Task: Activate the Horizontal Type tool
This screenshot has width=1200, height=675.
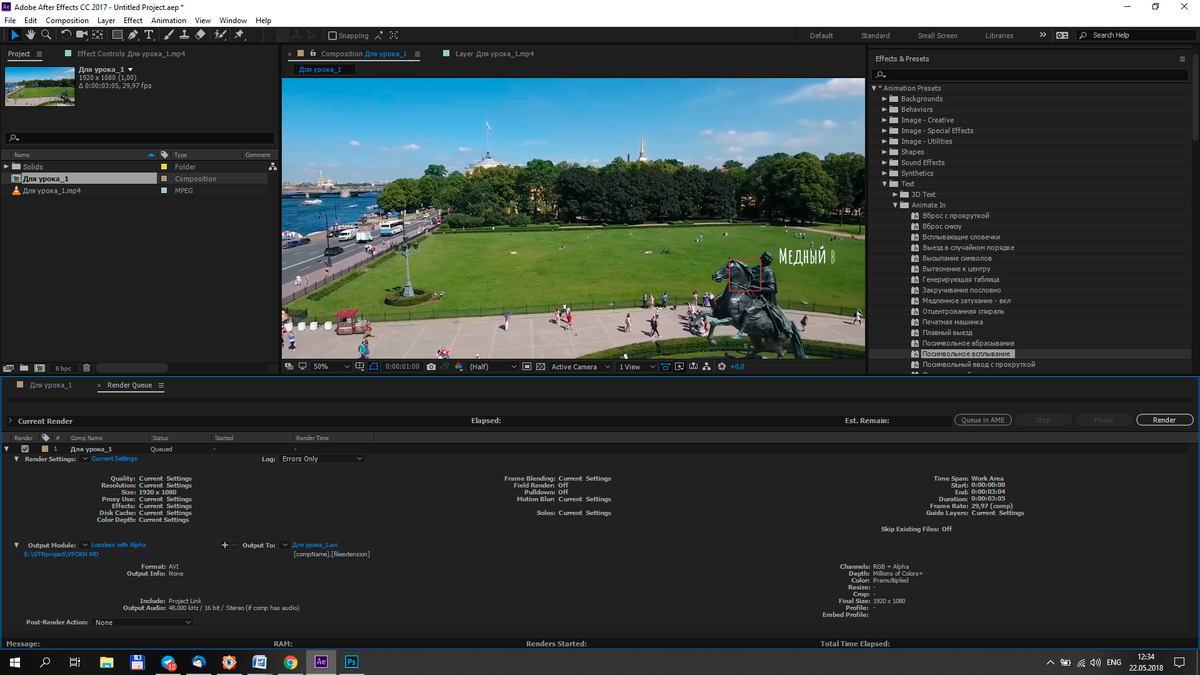Action: coord(149,35)
